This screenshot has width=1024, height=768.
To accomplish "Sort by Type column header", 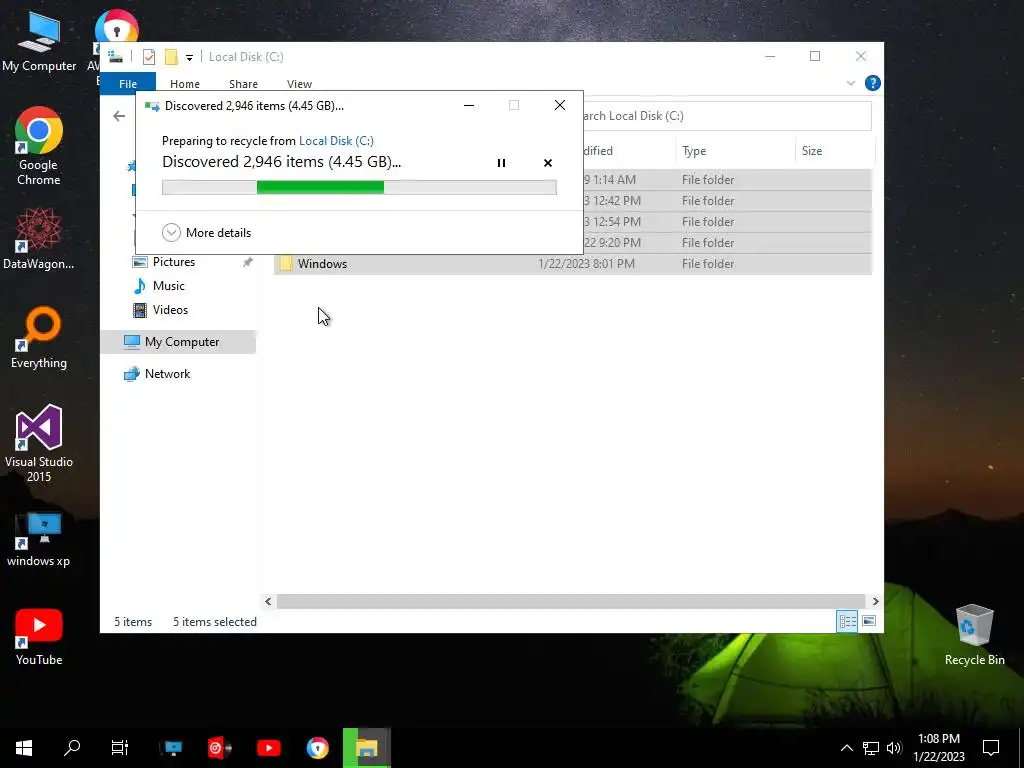I will (735, 151).
